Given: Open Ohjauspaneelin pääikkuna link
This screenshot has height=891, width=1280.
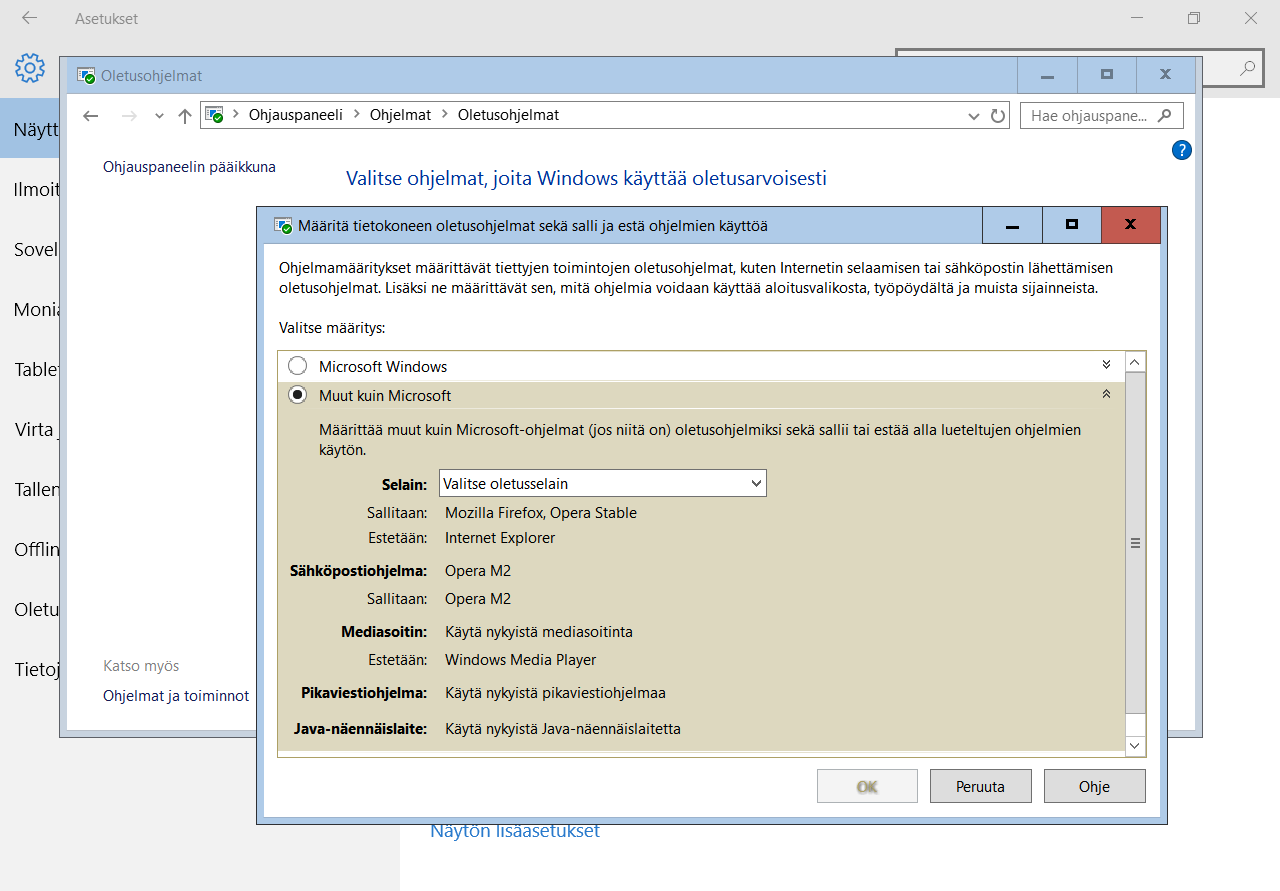Looking at the screenshot, I should click(x=189, y=167).
